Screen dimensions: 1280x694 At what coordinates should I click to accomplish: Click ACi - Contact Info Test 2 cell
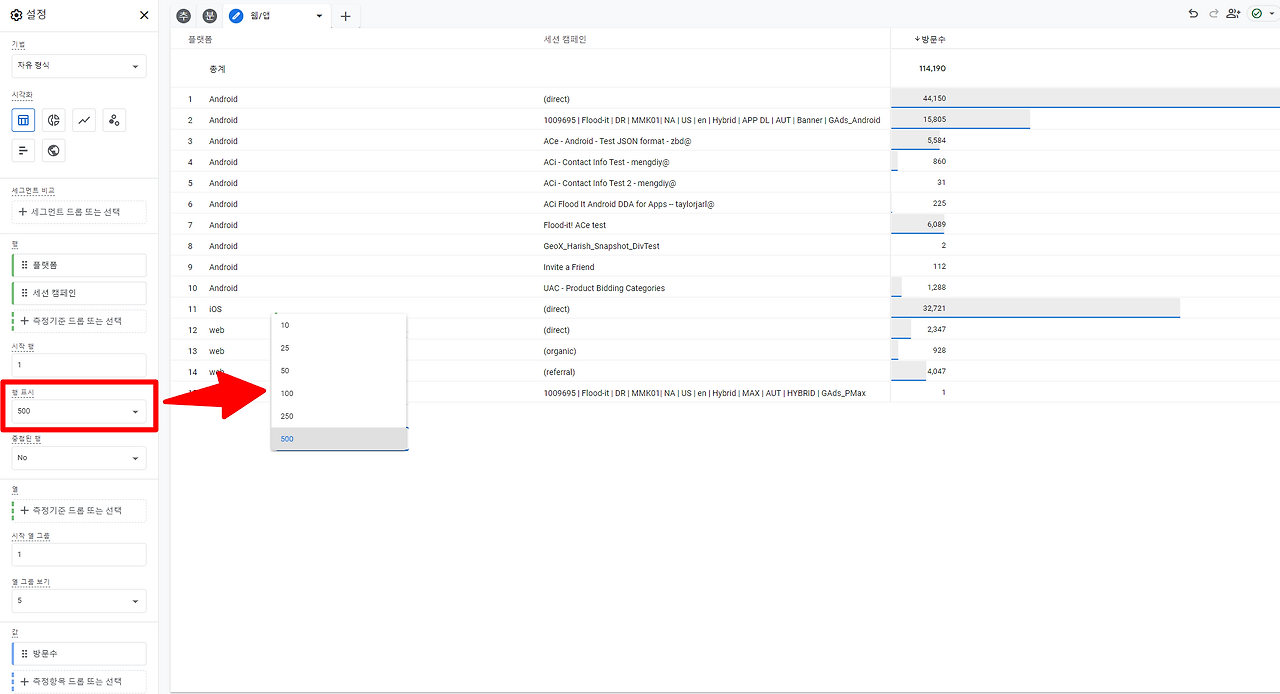click(x=609, y=183)
